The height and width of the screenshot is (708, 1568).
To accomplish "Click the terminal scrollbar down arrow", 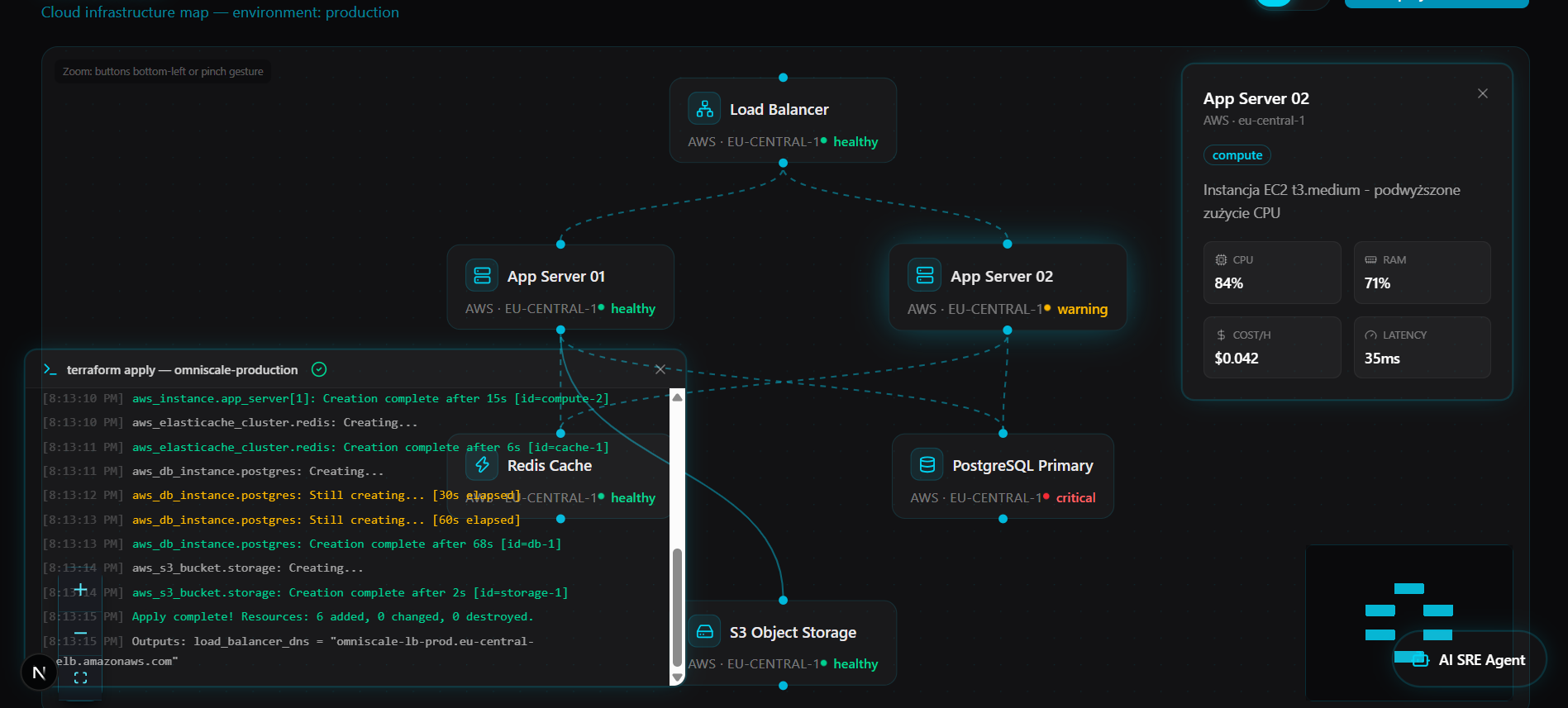I will point(677,677).
